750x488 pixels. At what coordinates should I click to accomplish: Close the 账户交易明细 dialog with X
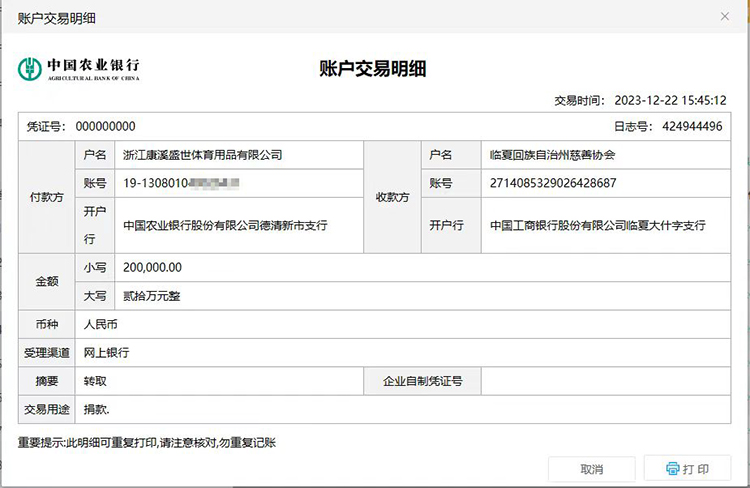(725, 17)
